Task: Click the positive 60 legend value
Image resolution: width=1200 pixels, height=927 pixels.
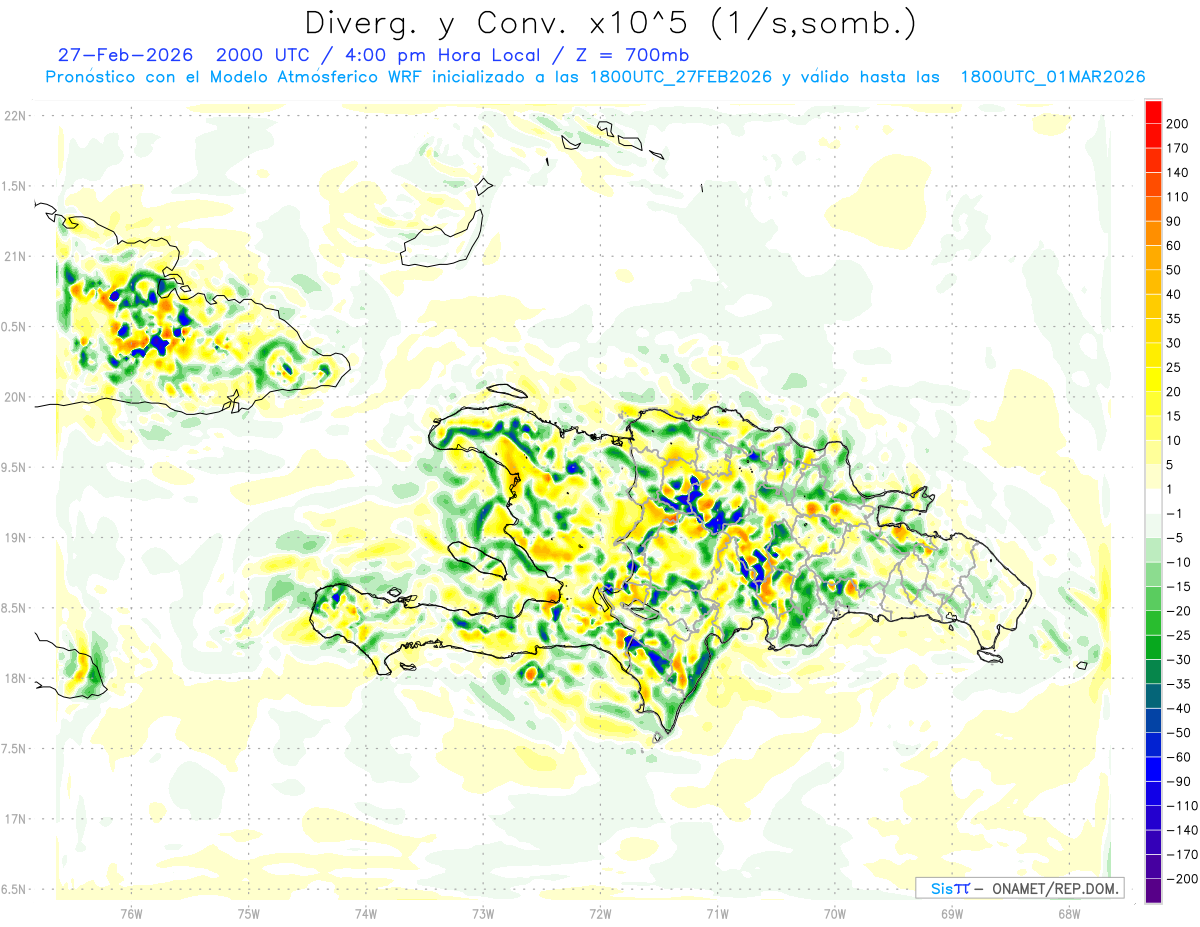Action: tap(1175, 246)
